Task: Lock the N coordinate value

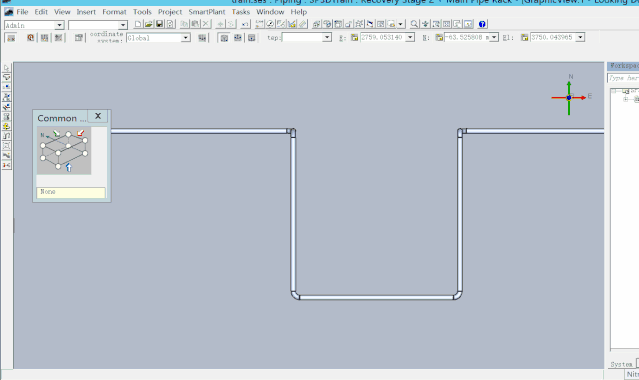Action: pyautogui.click(x=439, y=38)
